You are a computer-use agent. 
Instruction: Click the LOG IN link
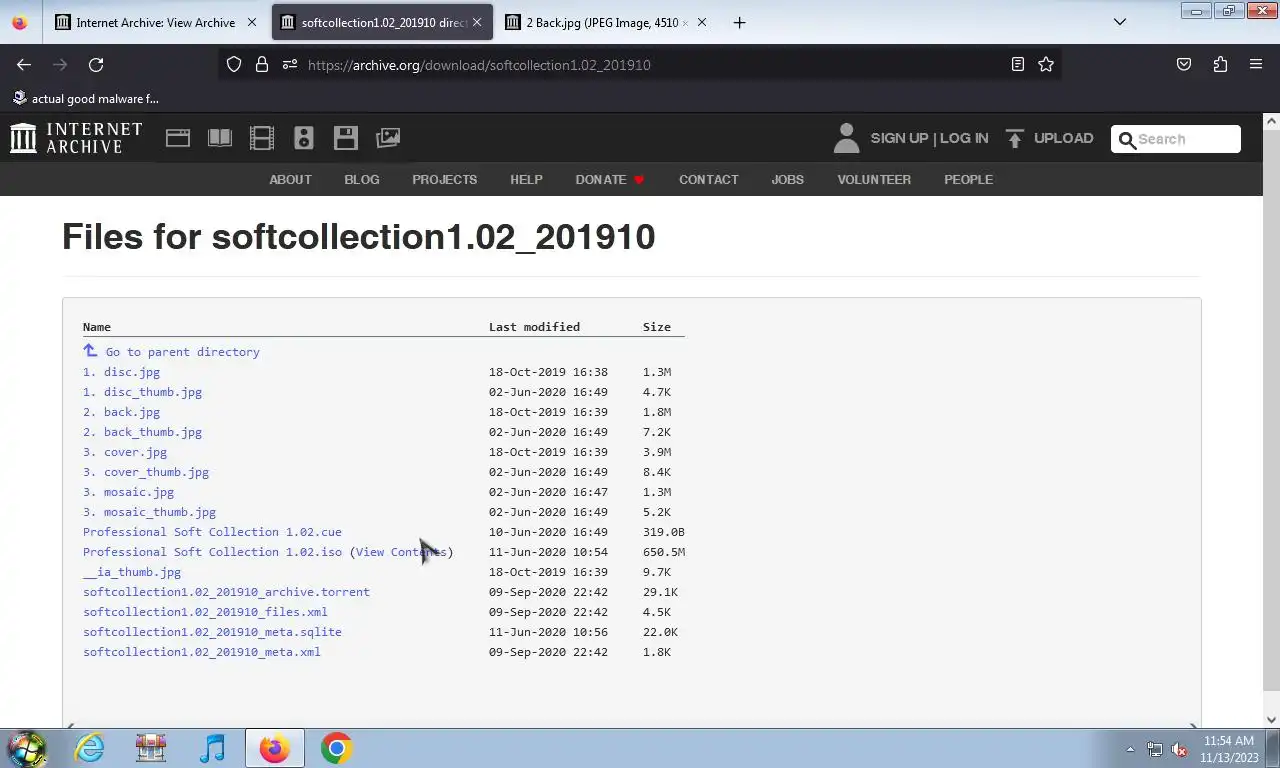pyautogui.click(x=964, y=138)
